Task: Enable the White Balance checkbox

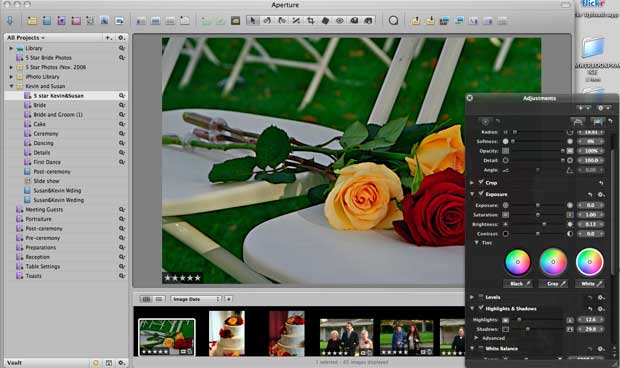Action: click(x=481, y=348)
